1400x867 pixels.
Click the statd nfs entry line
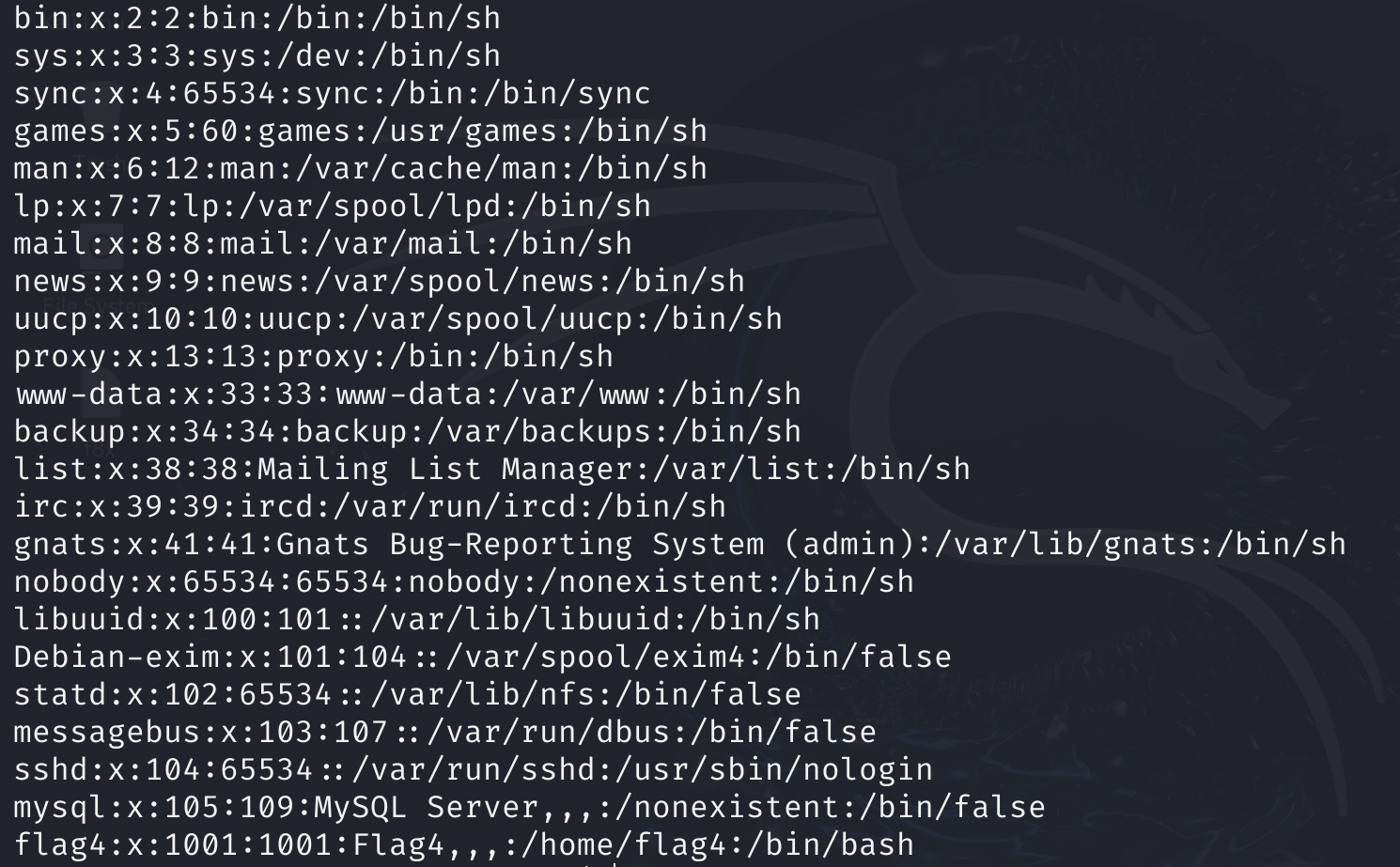tap(408, 694)
